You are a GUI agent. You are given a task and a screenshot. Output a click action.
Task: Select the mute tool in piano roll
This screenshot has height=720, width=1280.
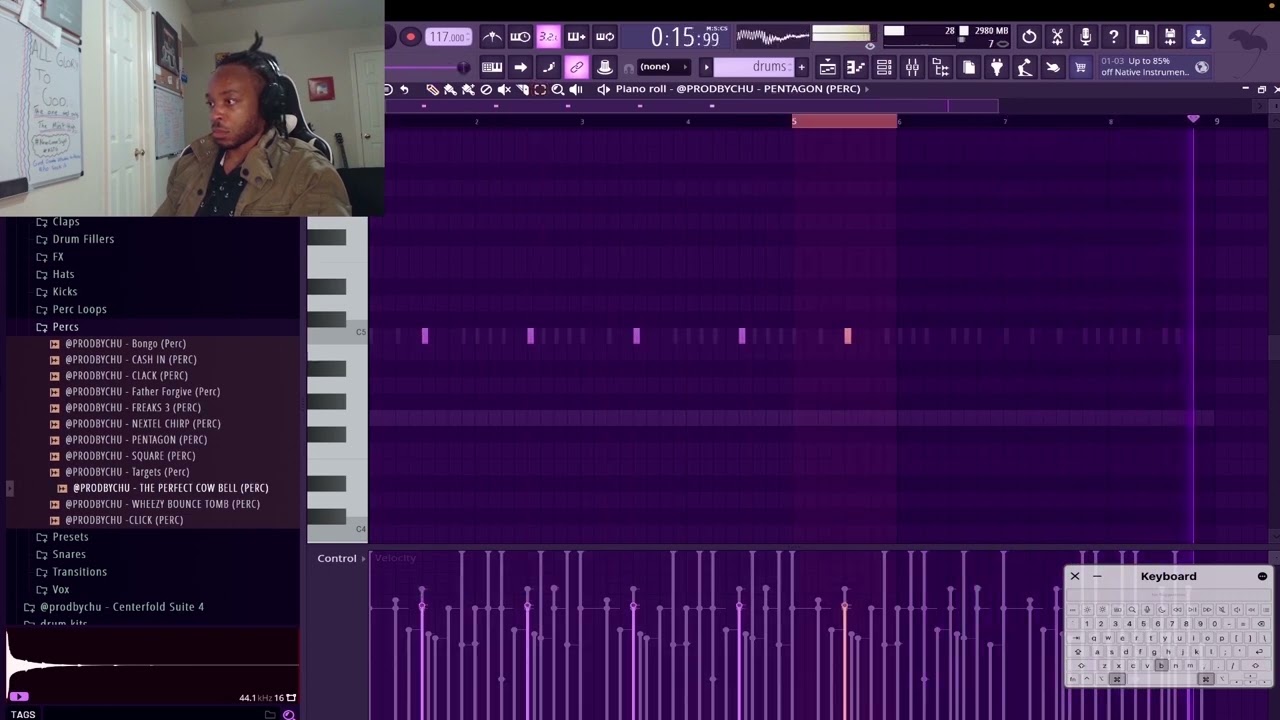[504, 89]
